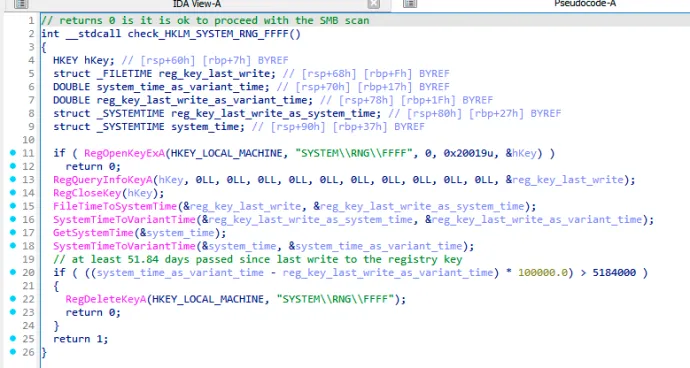Click the IDA View-A tab icon
The height and width of the screenshot is (368, 690).
[21, 4]
